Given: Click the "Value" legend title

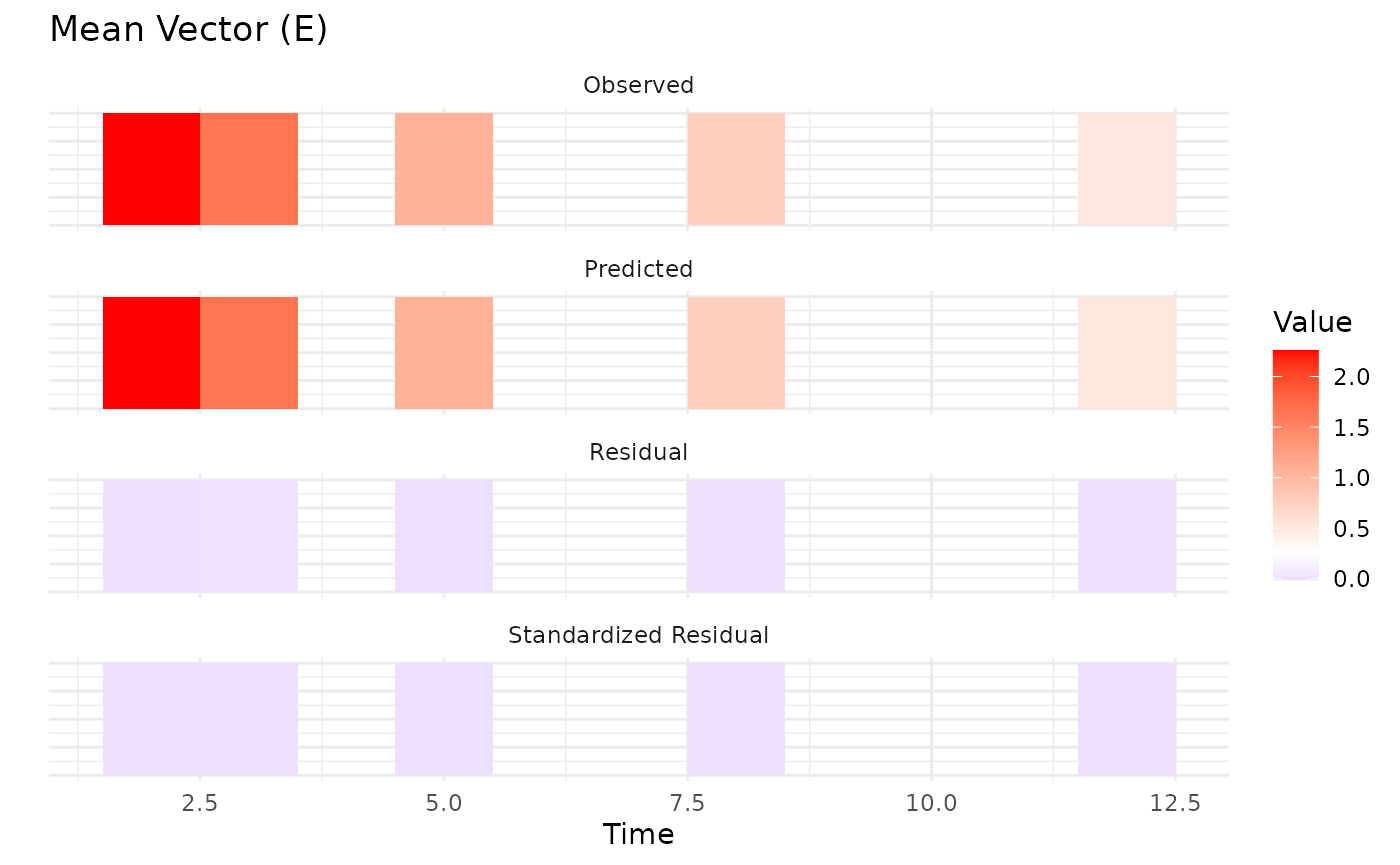Looking at the screenshot, I should (1312, 323).
